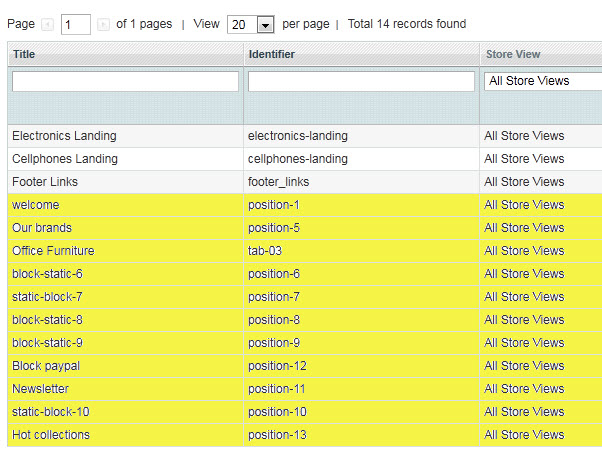Viewport: 602px width, 451px height.
Task: Click the Total 14 records found text
Action: (x=407, y=24)
